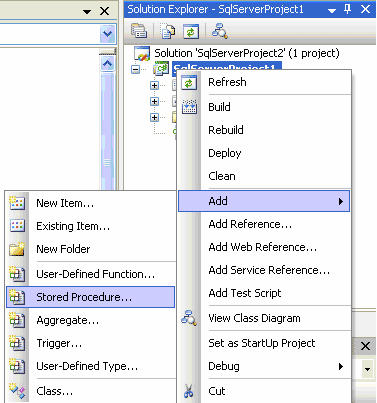The image size is (377, 403).
Task: Click the Aggregate icon in submenu
Action: pyautogui.click(x=17, y=320)
